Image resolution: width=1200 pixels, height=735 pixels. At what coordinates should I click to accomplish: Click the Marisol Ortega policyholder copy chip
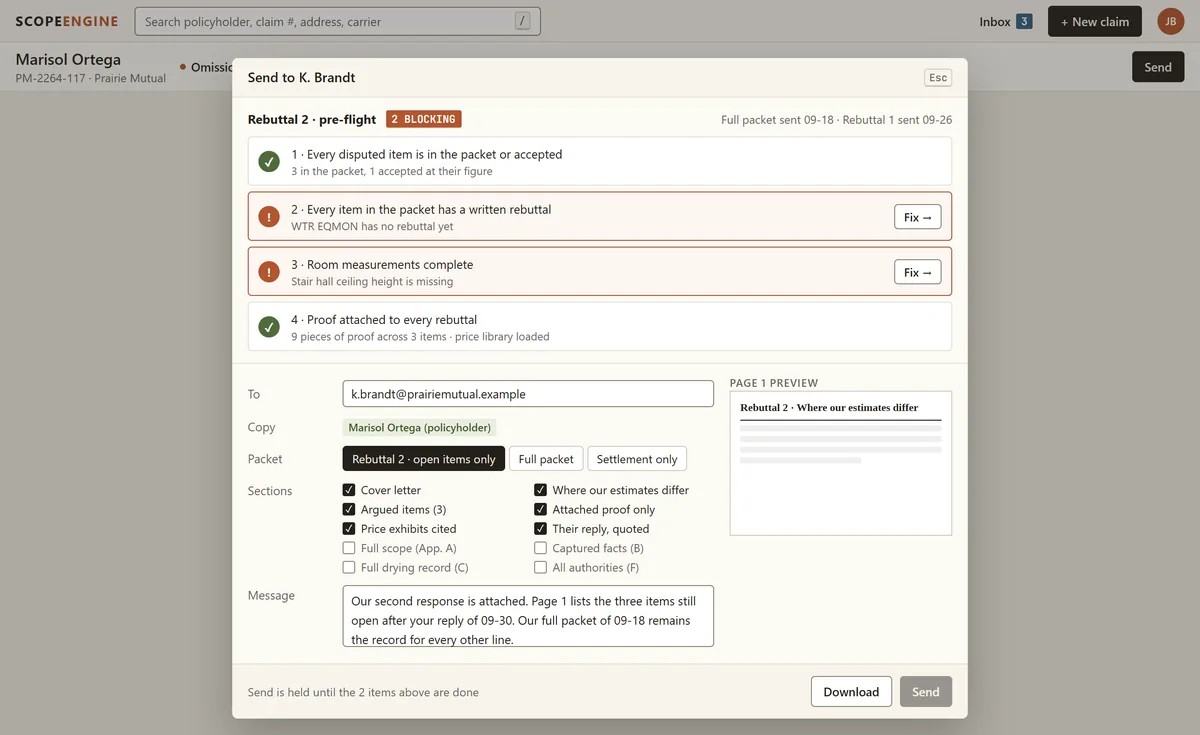click(x=419, y=427)
